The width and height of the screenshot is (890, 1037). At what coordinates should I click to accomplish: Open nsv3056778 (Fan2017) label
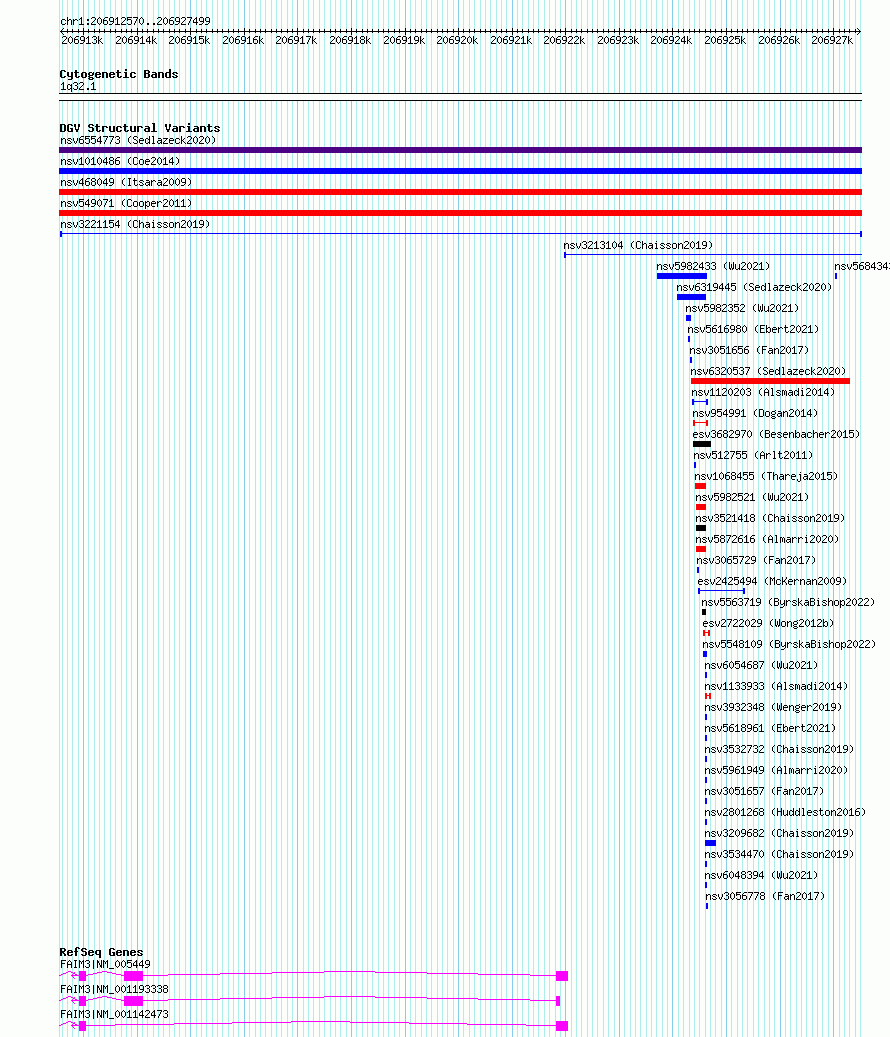click(x=765, y=897)
